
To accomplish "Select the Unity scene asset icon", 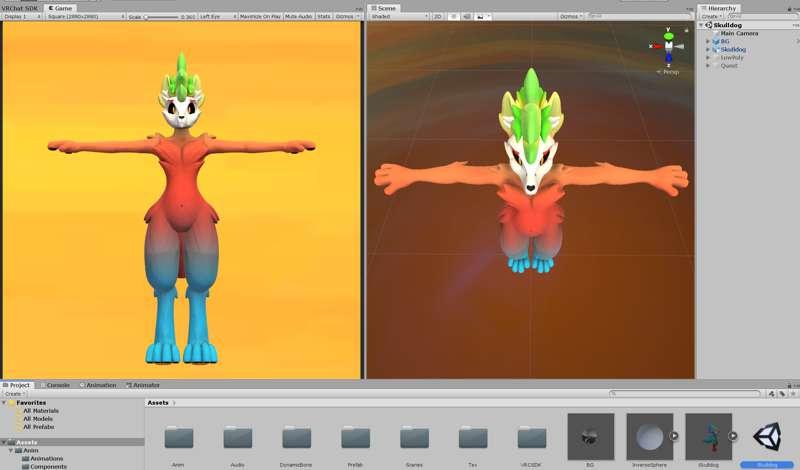I will (767, 437).
